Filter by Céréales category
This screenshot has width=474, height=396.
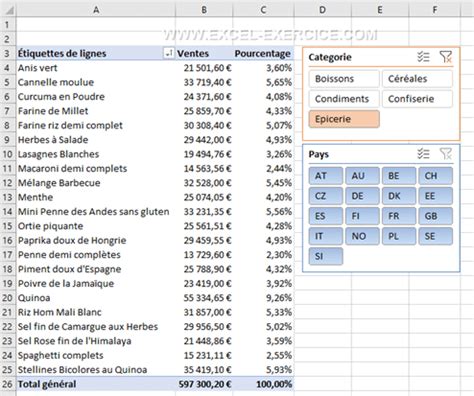pos(417,79)
